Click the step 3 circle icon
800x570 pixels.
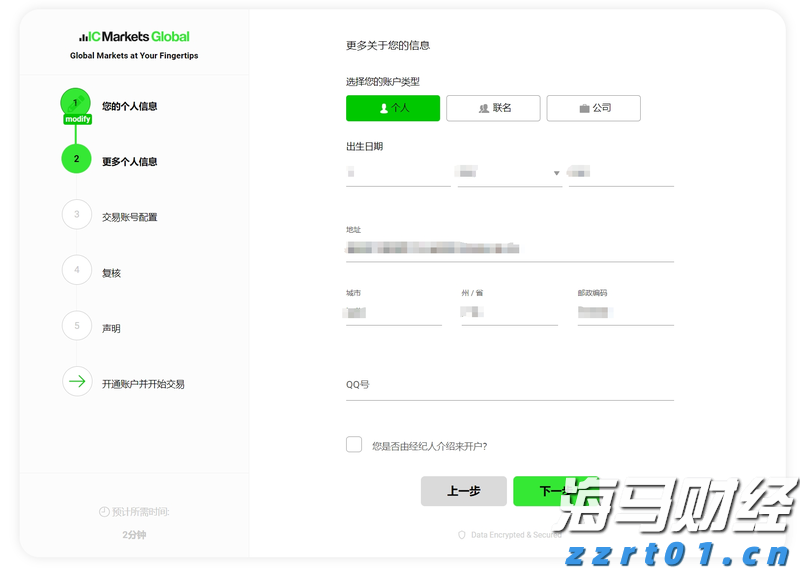coord(76,214)
